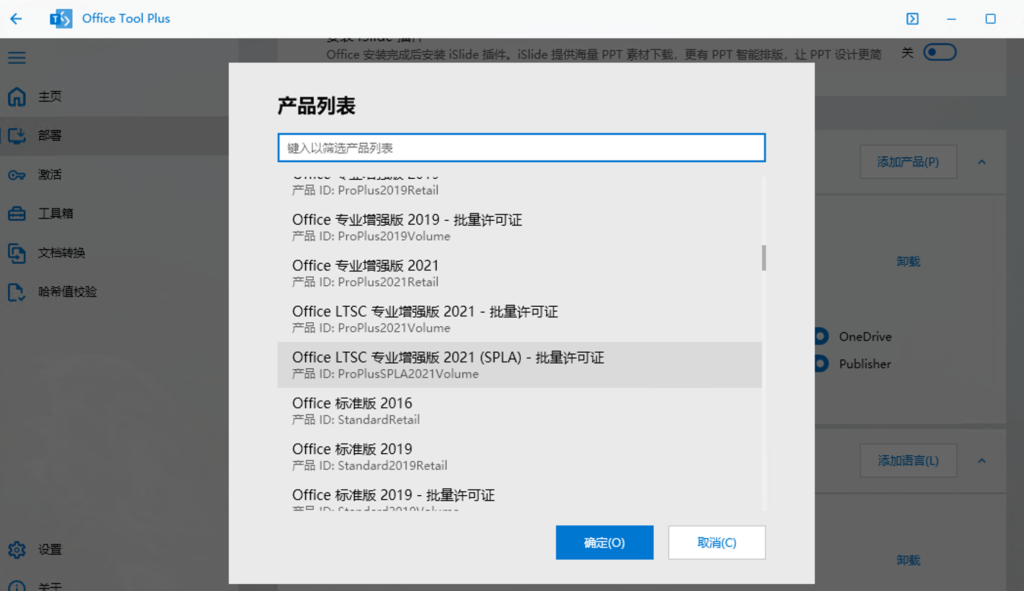Click the Activate (激活) key icon
The width and height of the screenshot is (1024, 591).
click(17, 175)
